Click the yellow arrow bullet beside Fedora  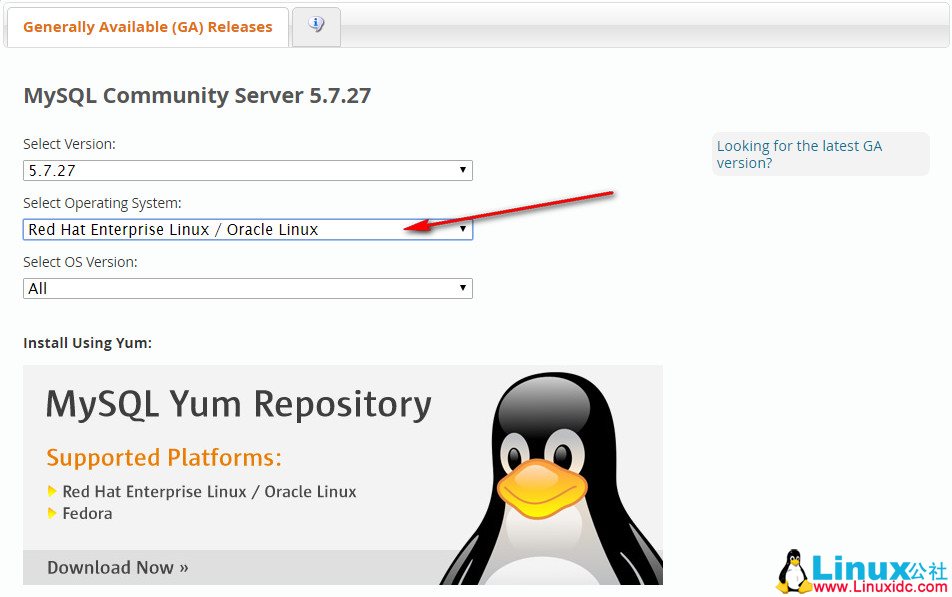tap(52, 514)
